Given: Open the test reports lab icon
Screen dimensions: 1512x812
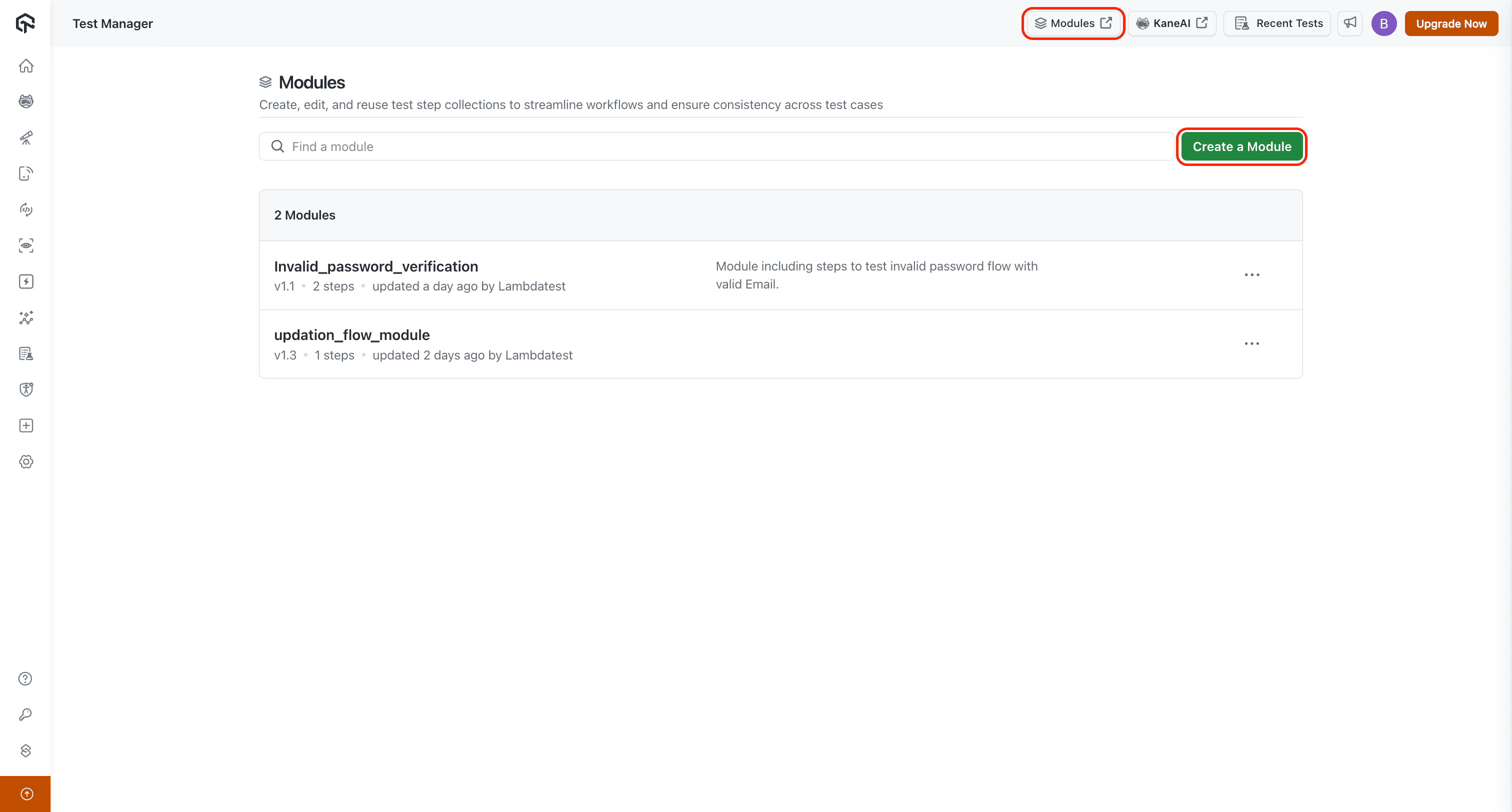Looking at the screenshot, I should coord(26,353).
